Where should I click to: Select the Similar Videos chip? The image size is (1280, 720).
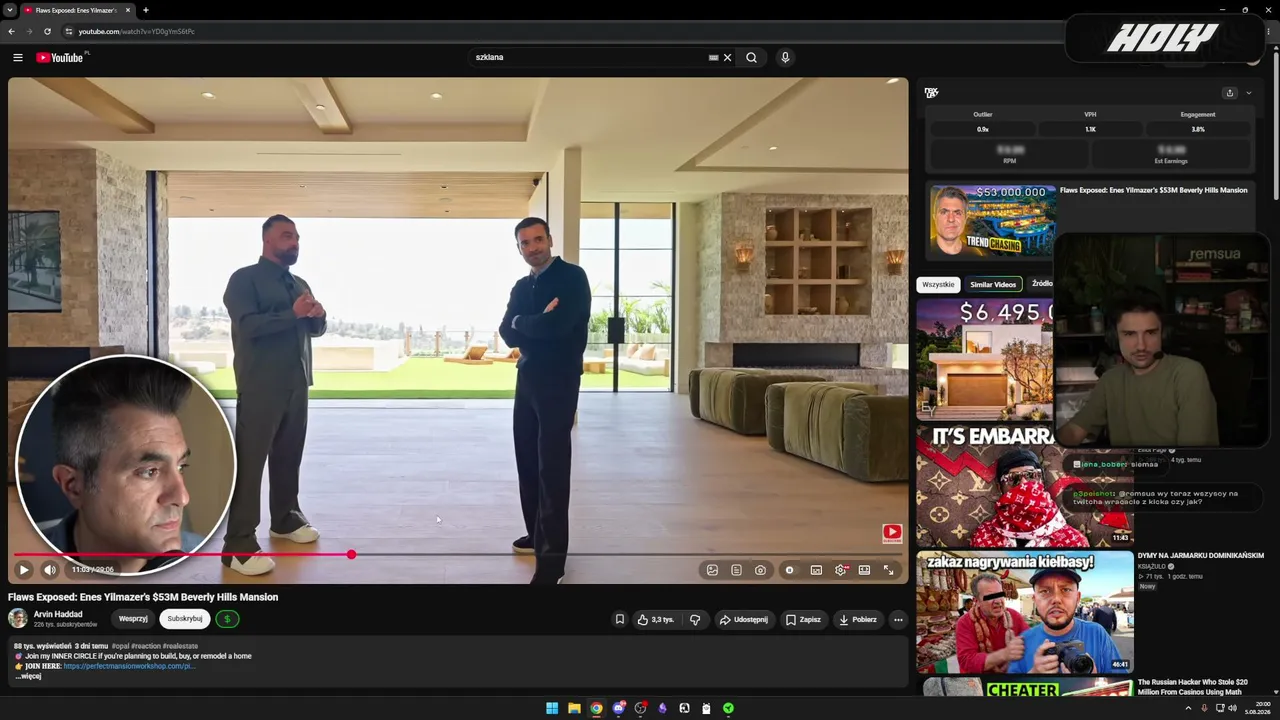tap(993, 284)
